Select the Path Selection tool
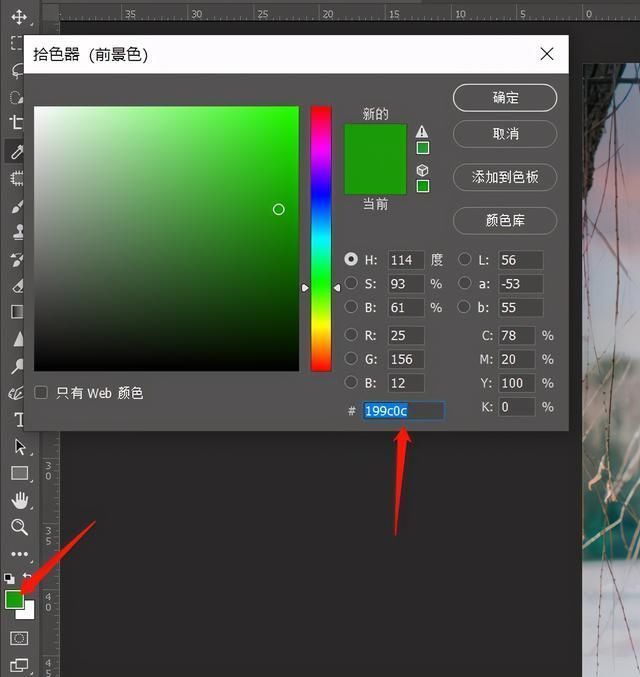 [20, 446]
